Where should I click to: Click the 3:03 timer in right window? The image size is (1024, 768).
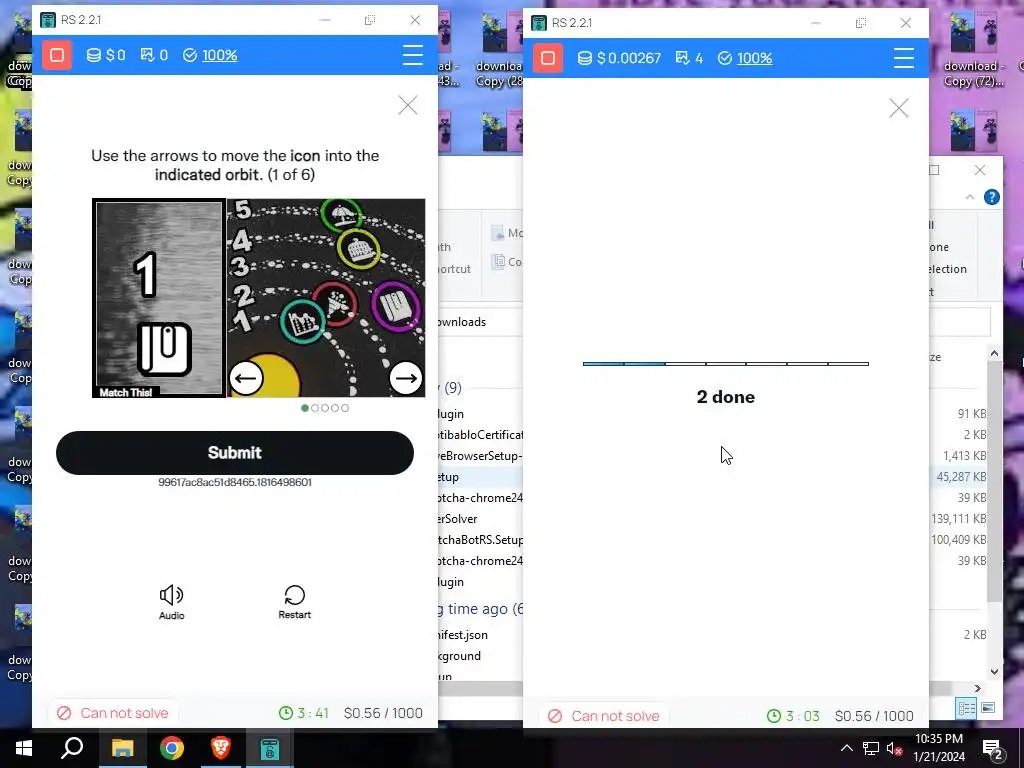(793, 716)
